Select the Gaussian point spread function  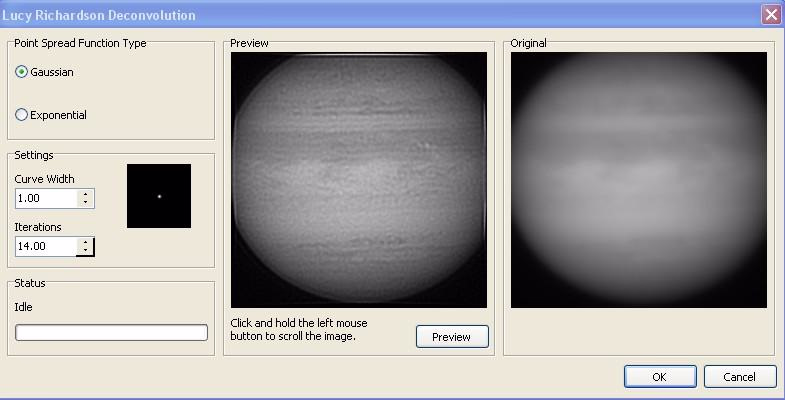(22, 72)
